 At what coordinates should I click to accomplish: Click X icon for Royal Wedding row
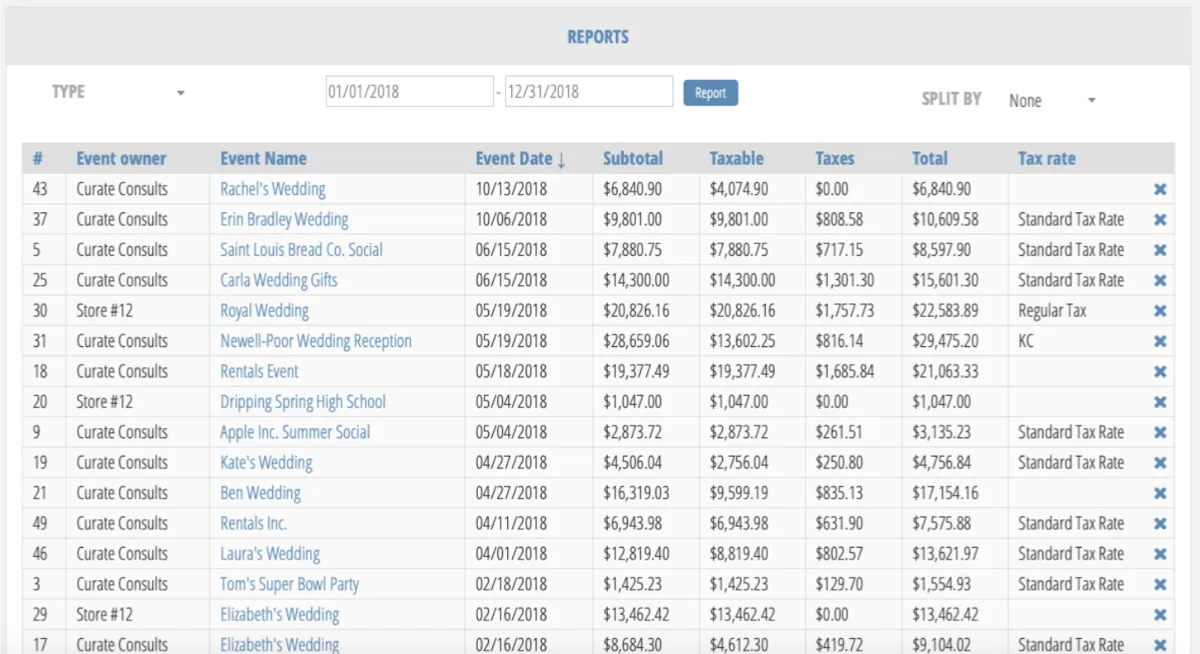coord(1160,311)
